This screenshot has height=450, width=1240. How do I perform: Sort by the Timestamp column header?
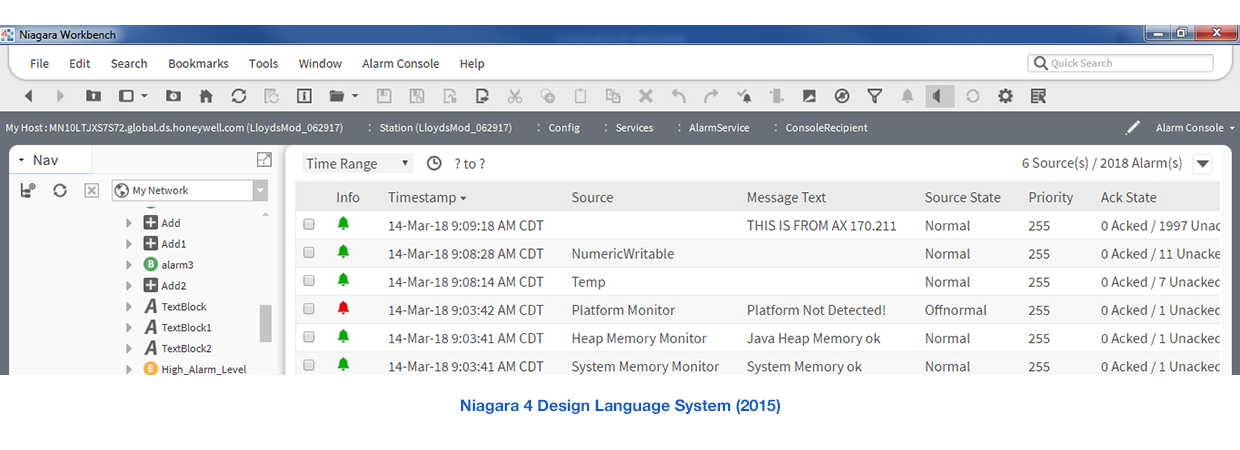click(427, 197)
